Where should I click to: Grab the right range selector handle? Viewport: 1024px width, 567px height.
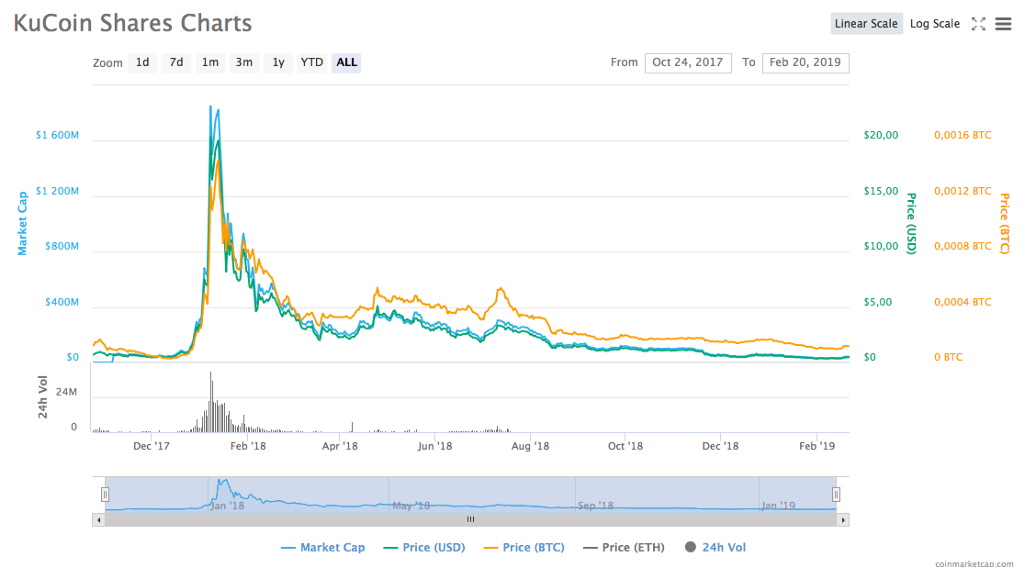pos(835,494)
